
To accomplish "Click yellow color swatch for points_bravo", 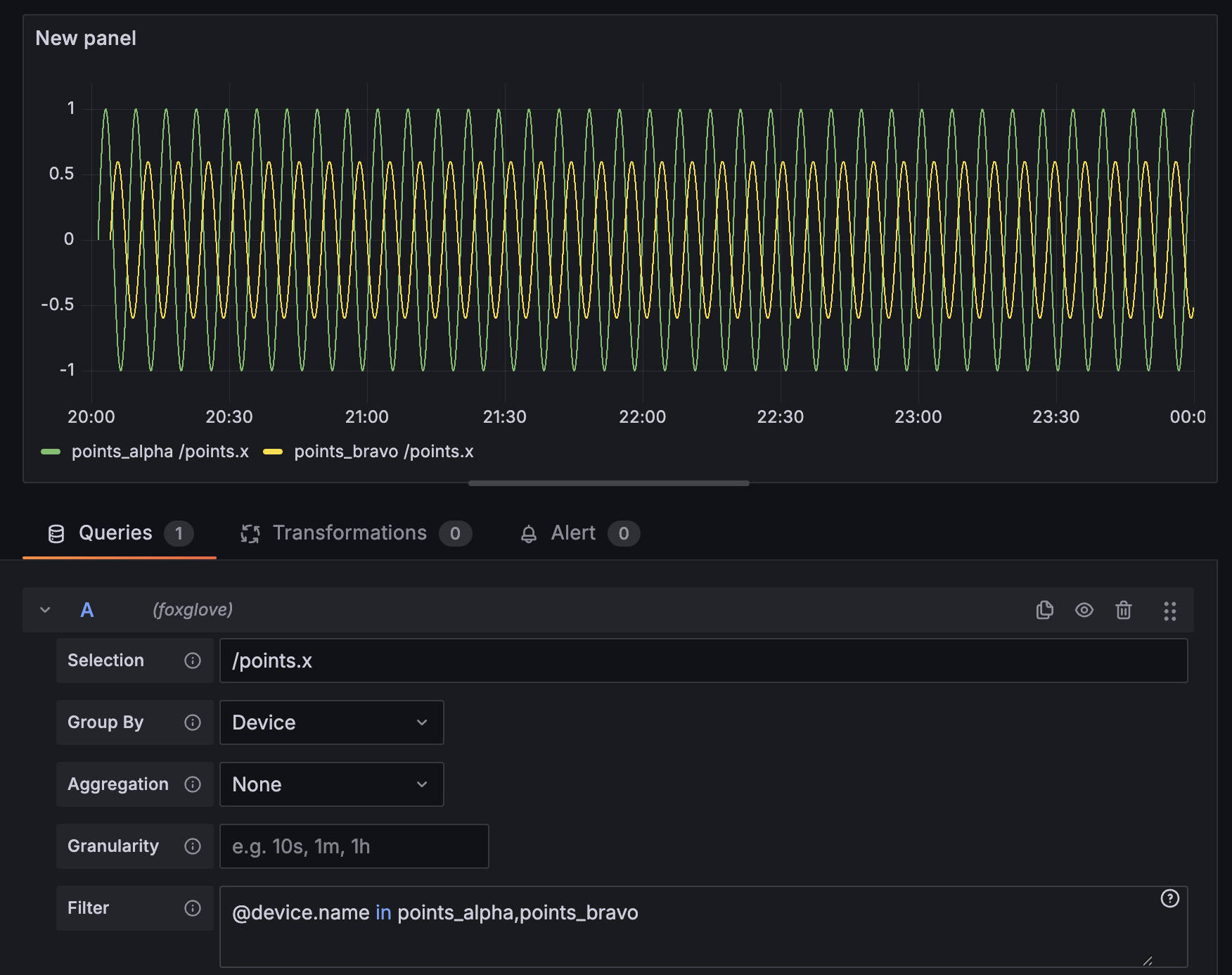I will click(273, 452).
